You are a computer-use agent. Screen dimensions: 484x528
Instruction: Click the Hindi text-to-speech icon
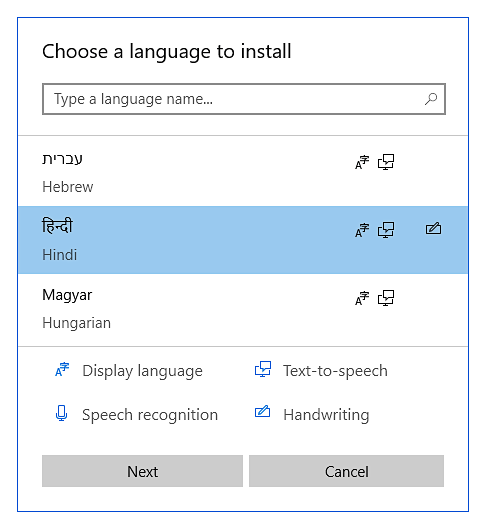pos(386,230)
